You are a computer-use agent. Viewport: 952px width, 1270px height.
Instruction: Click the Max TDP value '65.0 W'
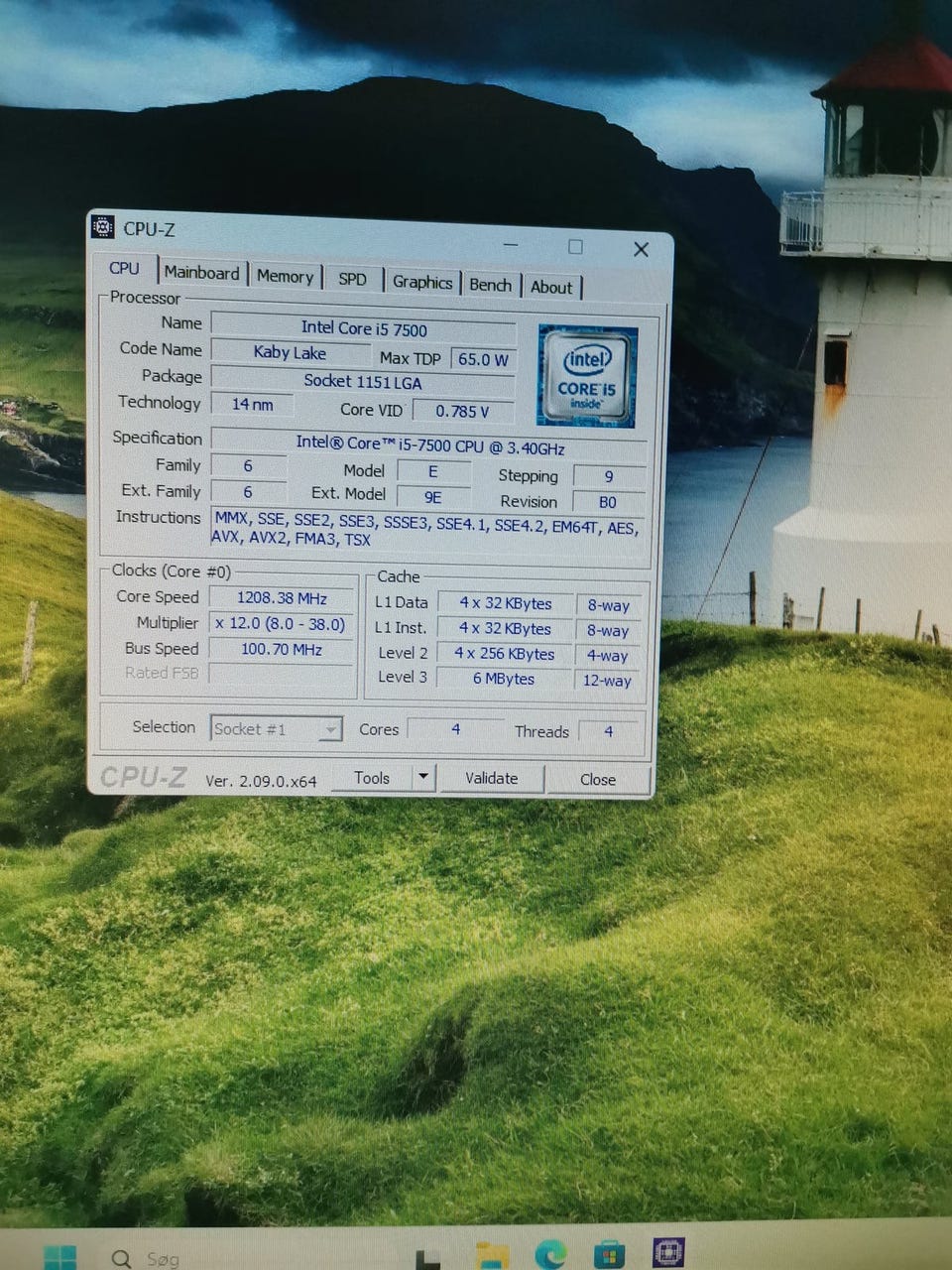[x=483, y=359]
